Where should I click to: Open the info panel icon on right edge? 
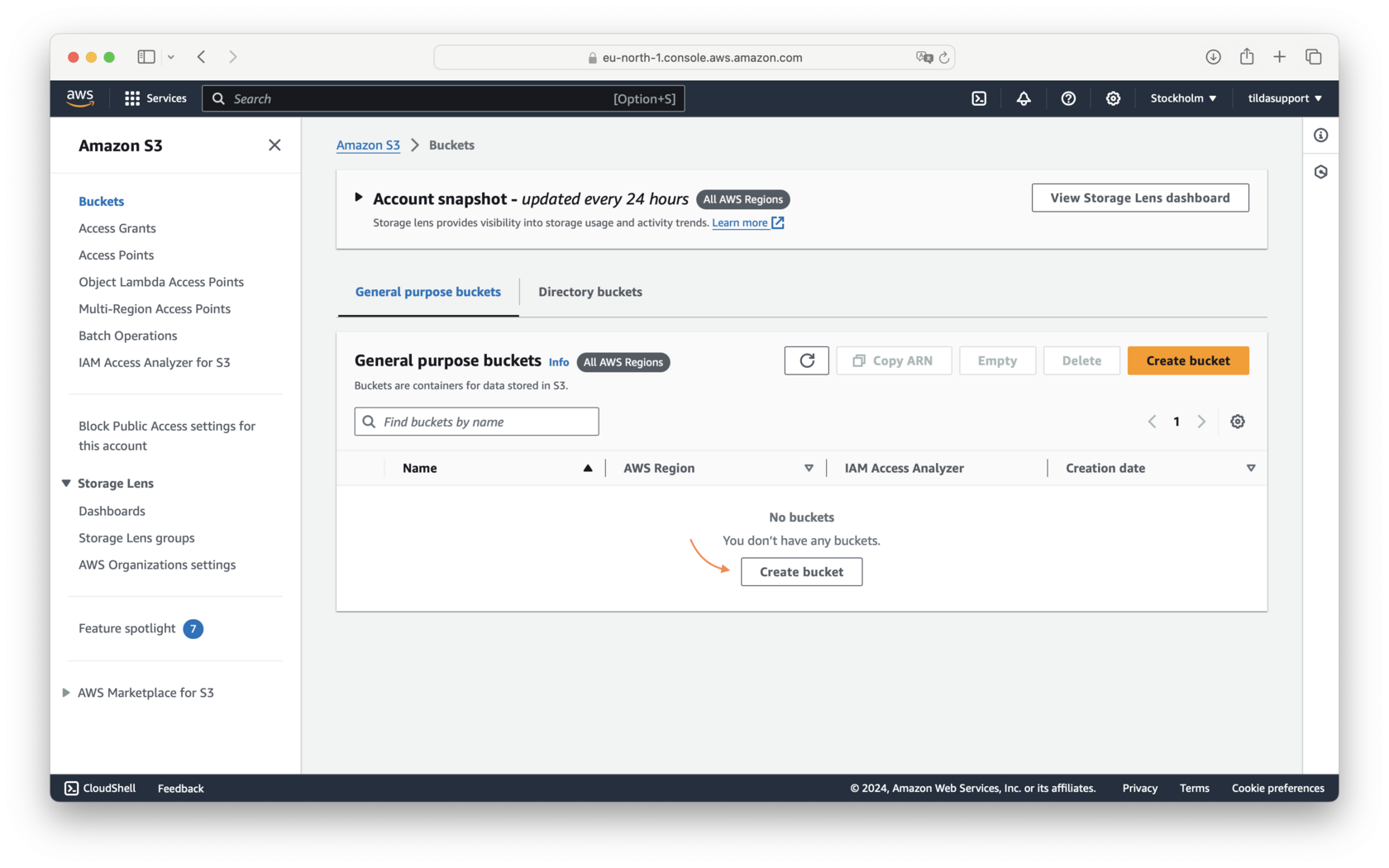(1320, 136)
